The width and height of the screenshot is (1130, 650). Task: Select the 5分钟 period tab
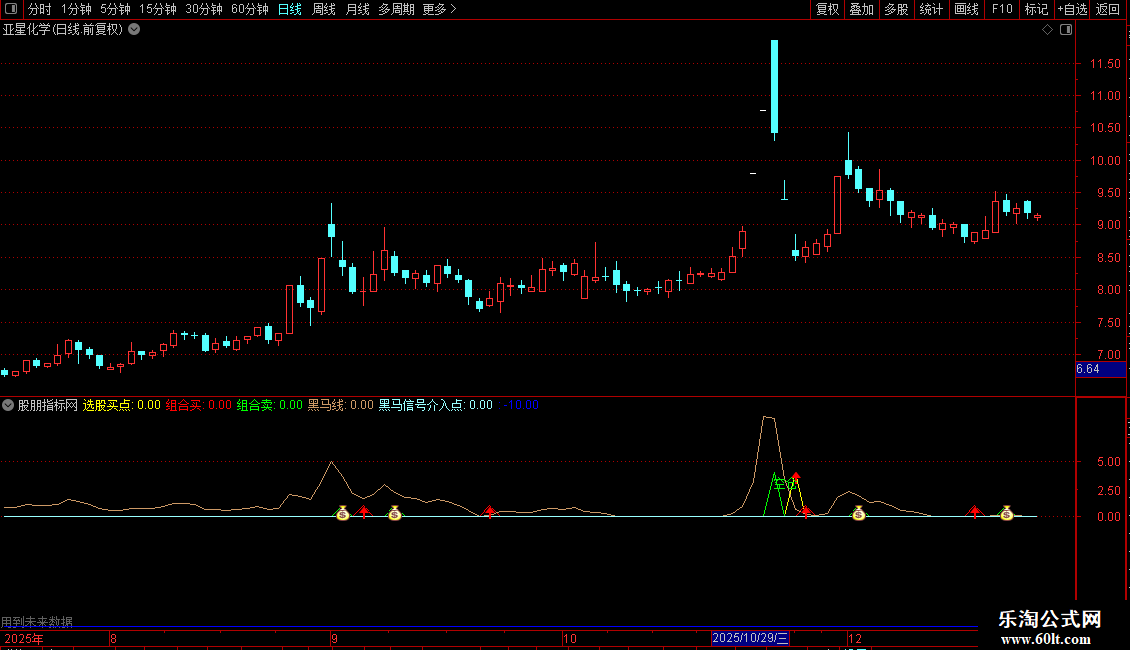point(115,9)
